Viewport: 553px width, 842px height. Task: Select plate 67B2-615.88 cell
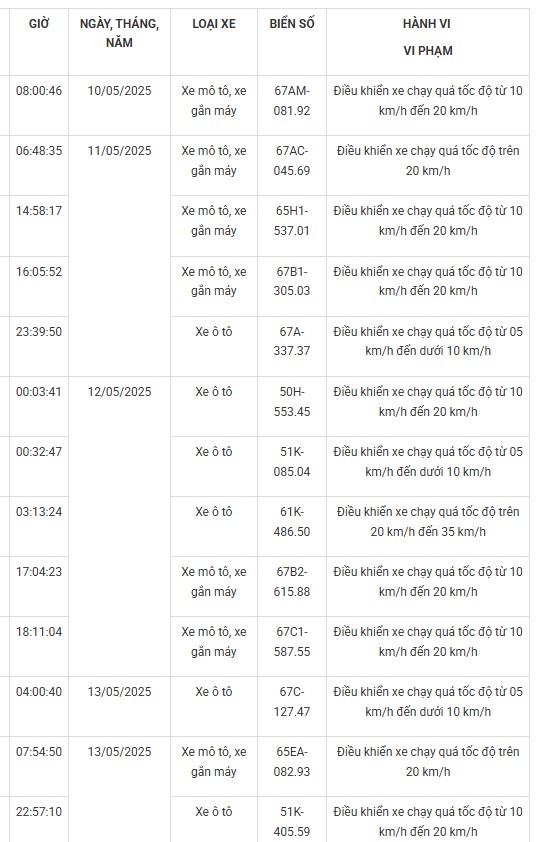(292, 582)
